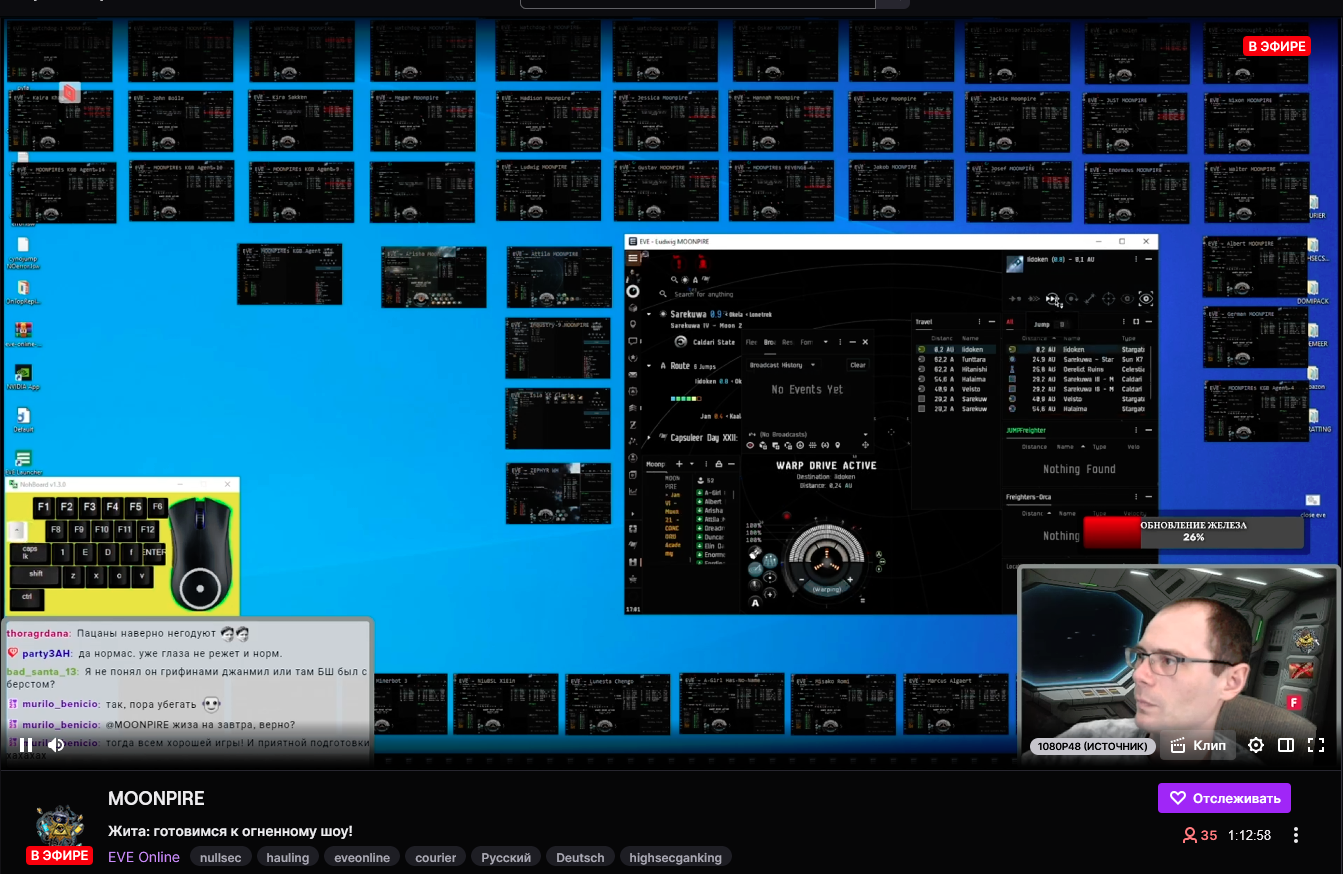Click the red broadcast target icon
This screenshot has height=874, width=1343.
[x=750, y=445]
